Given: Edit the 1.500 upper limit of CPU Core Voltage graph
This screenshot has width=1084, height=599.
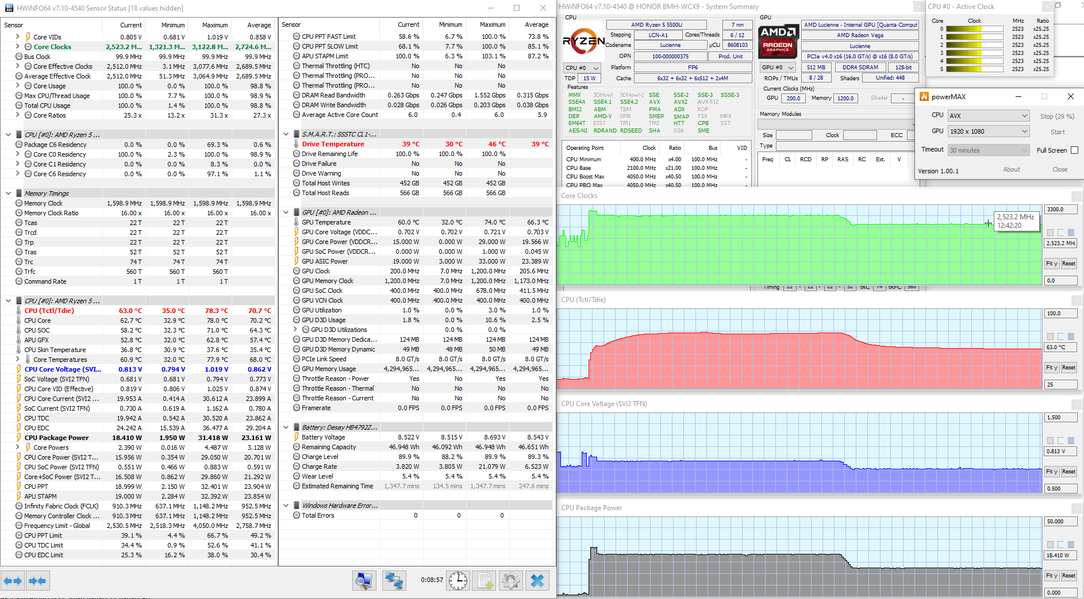Looking at the screenshot, I should (x=1060, y=417).
